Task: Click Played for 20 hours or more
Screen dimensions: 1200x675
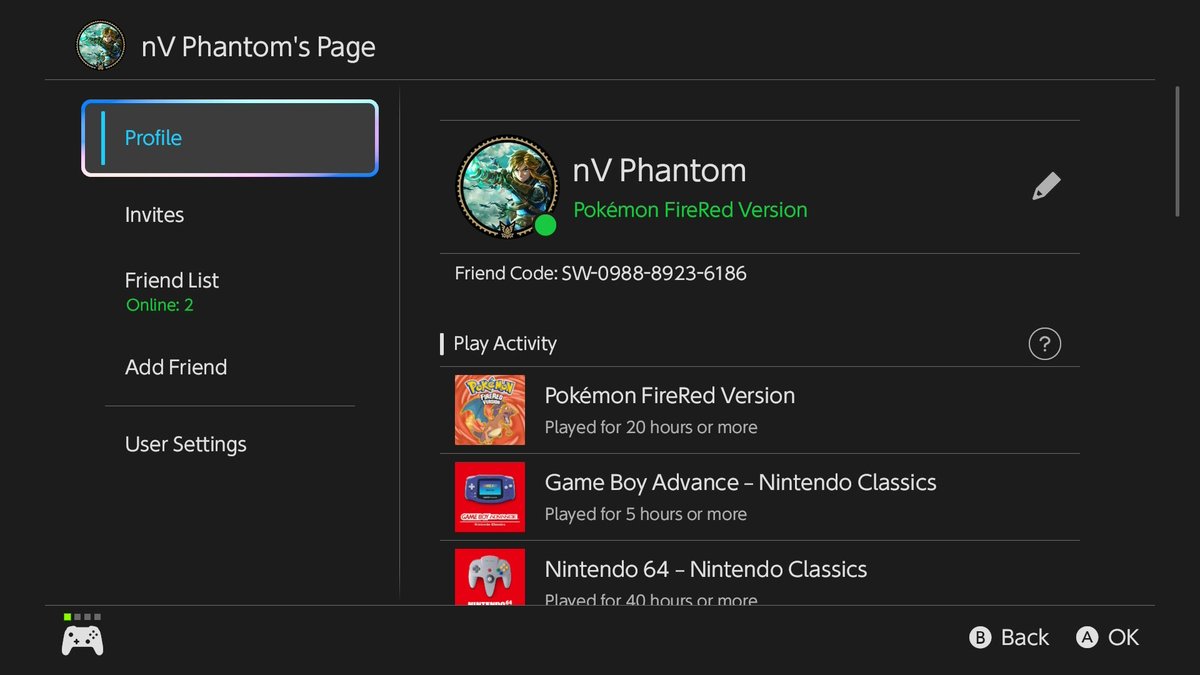Action: pos(651,428)
